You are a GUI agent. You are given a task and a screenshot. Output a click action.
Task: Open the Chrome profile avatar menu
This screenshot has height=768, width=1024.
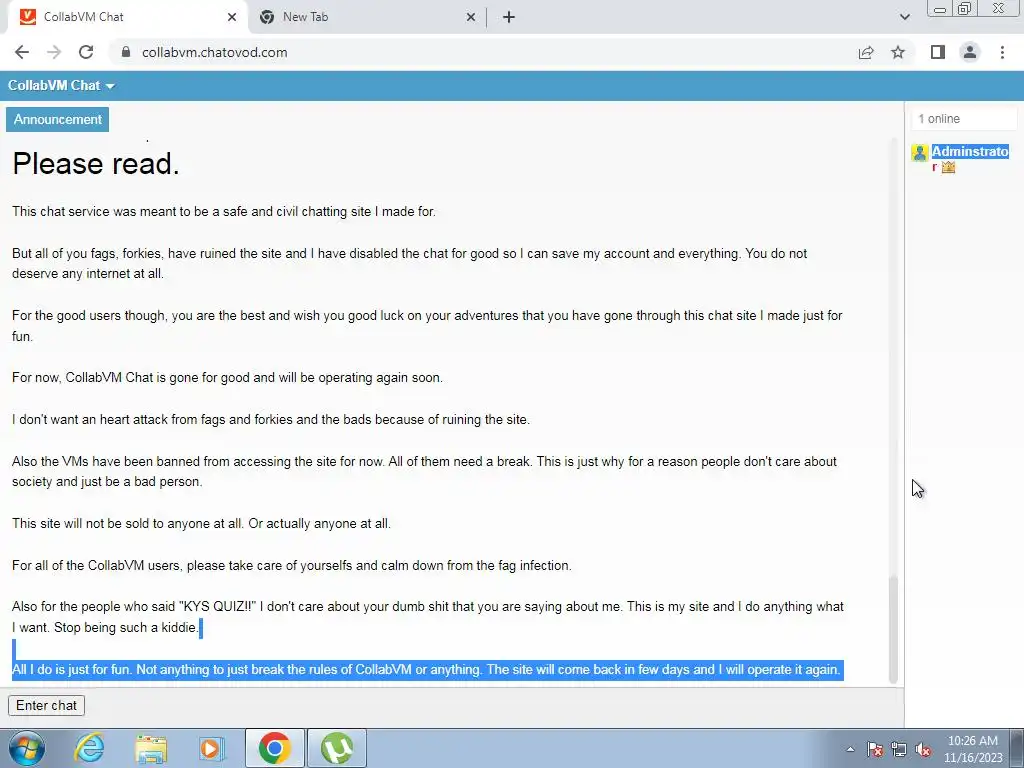tap(970, 52)
